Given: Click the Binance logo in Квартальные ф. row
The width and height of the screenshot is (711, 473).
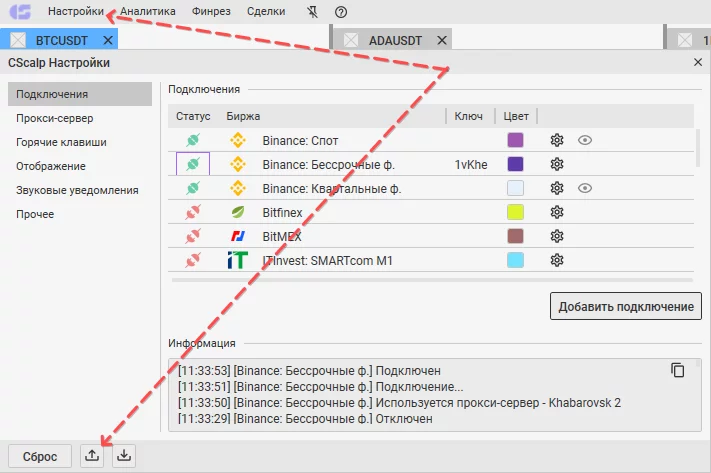Looking at the screenshot, I should pyautogui.click(x=238, y=188).
